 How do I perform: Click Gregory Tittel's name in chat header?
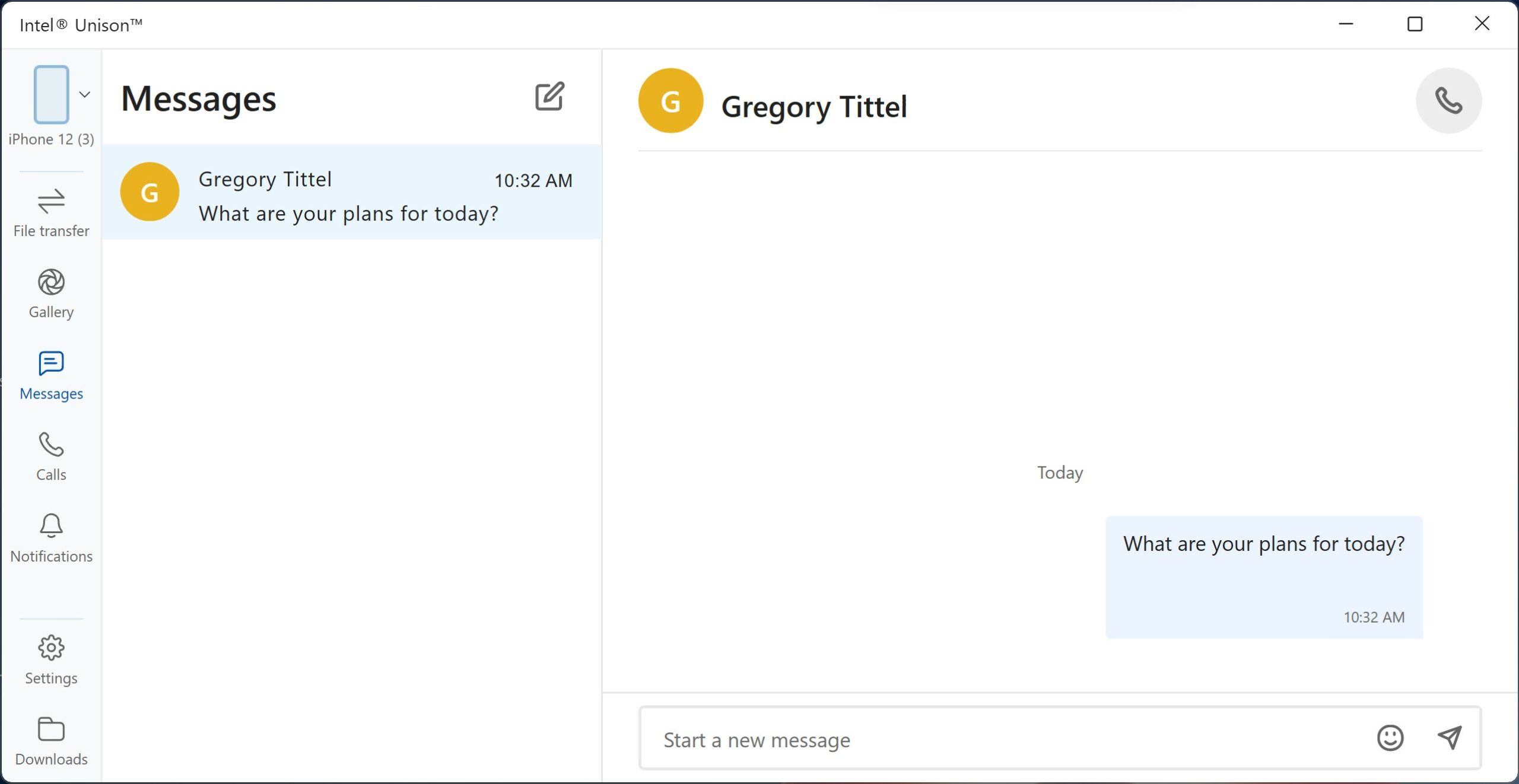coord(813,107)
